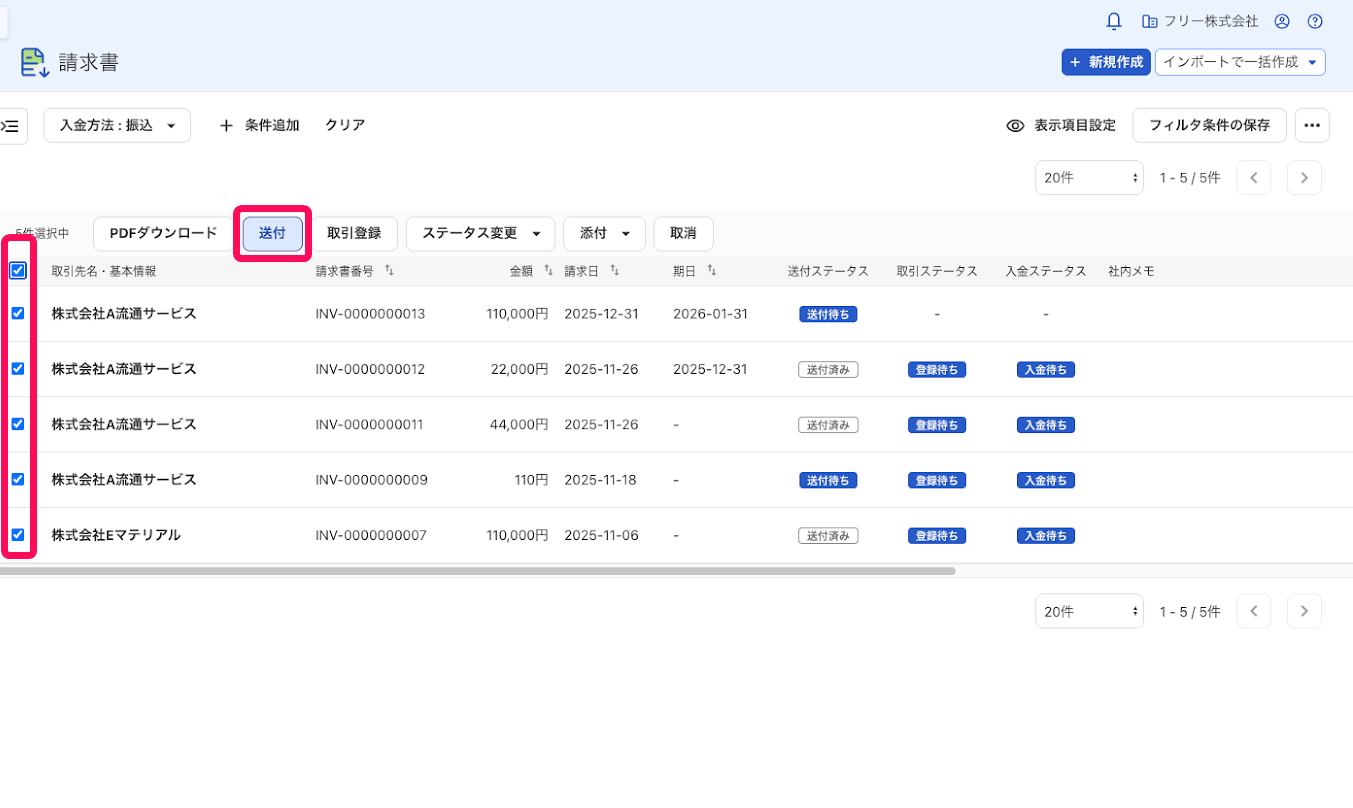Click invoice number INV-0000000012
Image resolution: width=1353 pixels, height=808 pixels.
(370, 369)
